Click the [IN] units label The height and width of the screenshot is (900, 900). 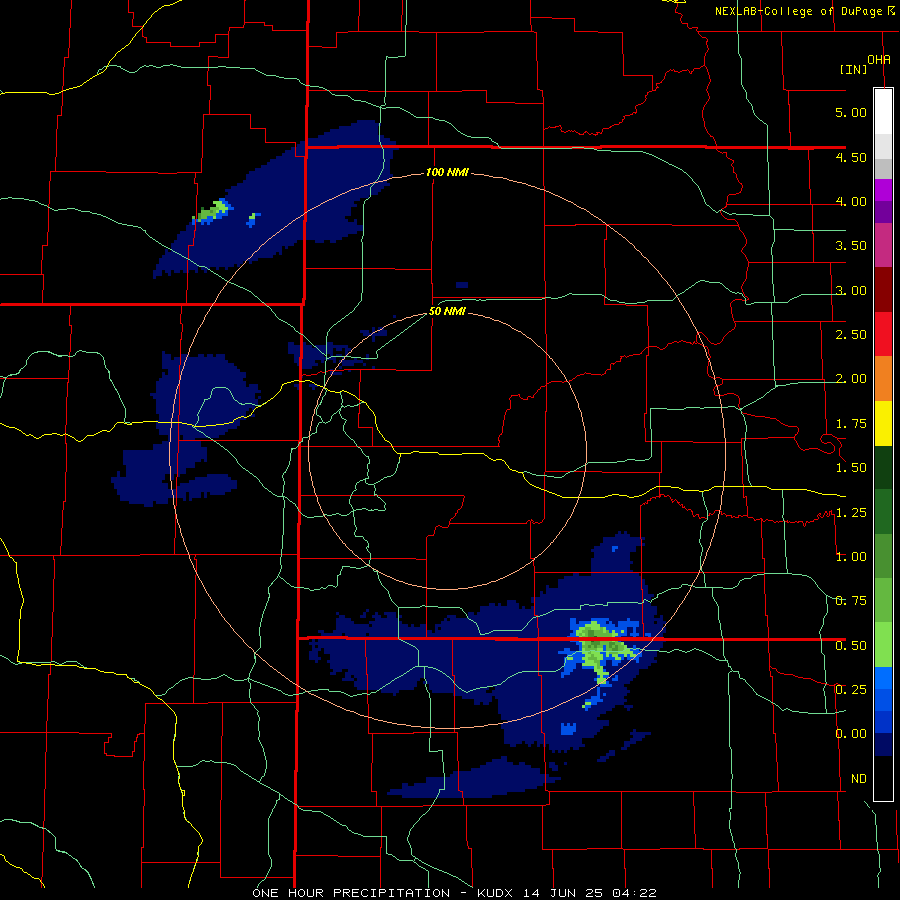point(853,69)
